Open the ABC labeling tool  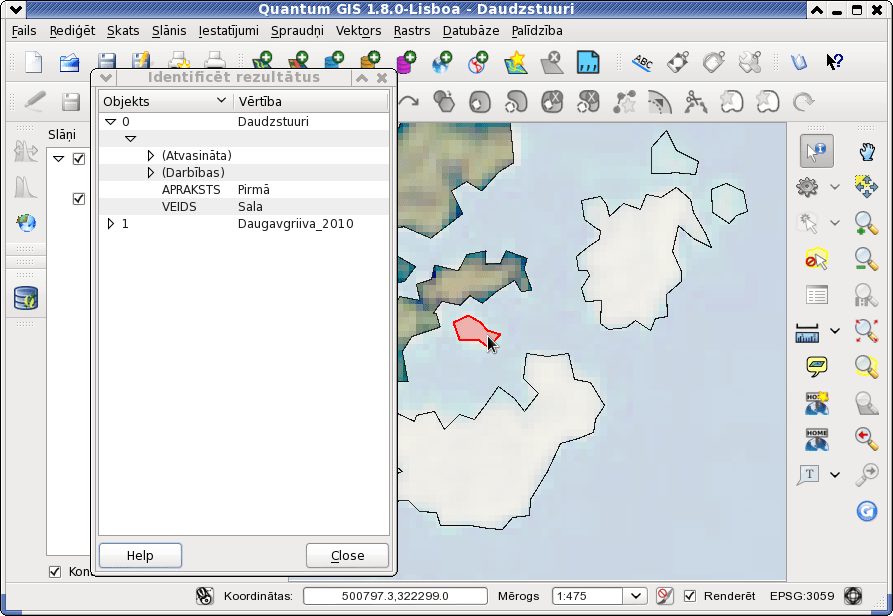(x=642, y=62)
